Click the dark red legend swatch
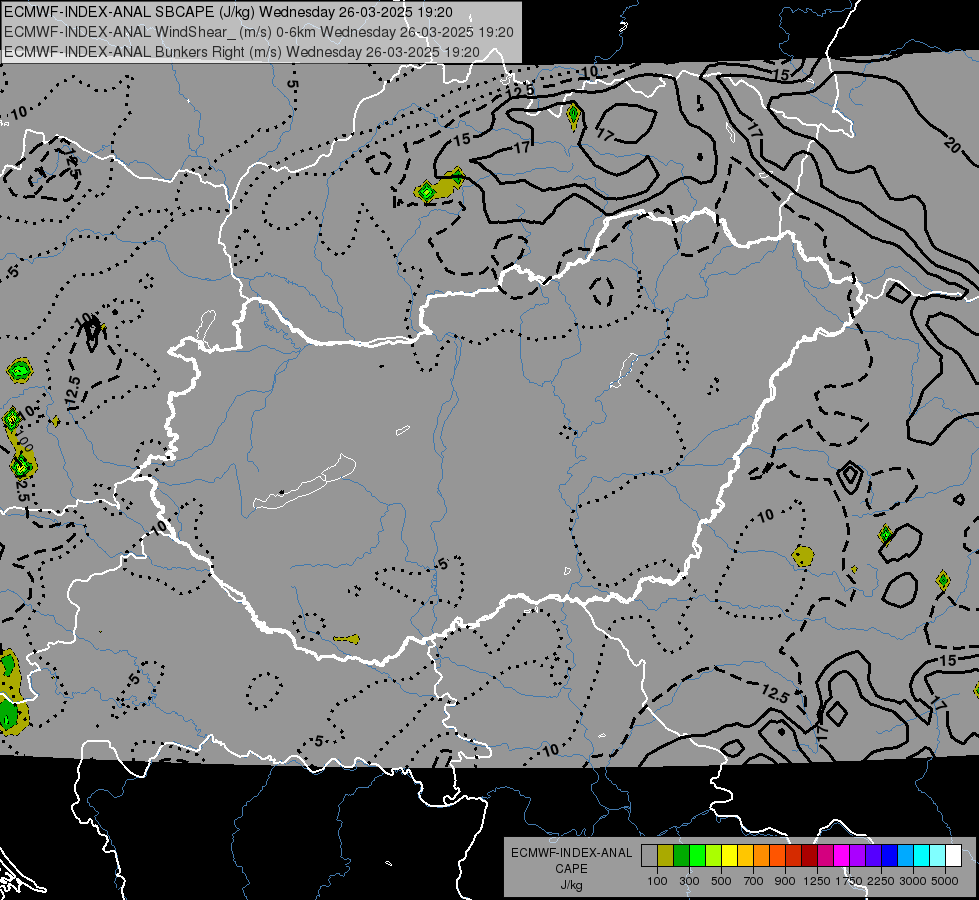 [810, 856]
